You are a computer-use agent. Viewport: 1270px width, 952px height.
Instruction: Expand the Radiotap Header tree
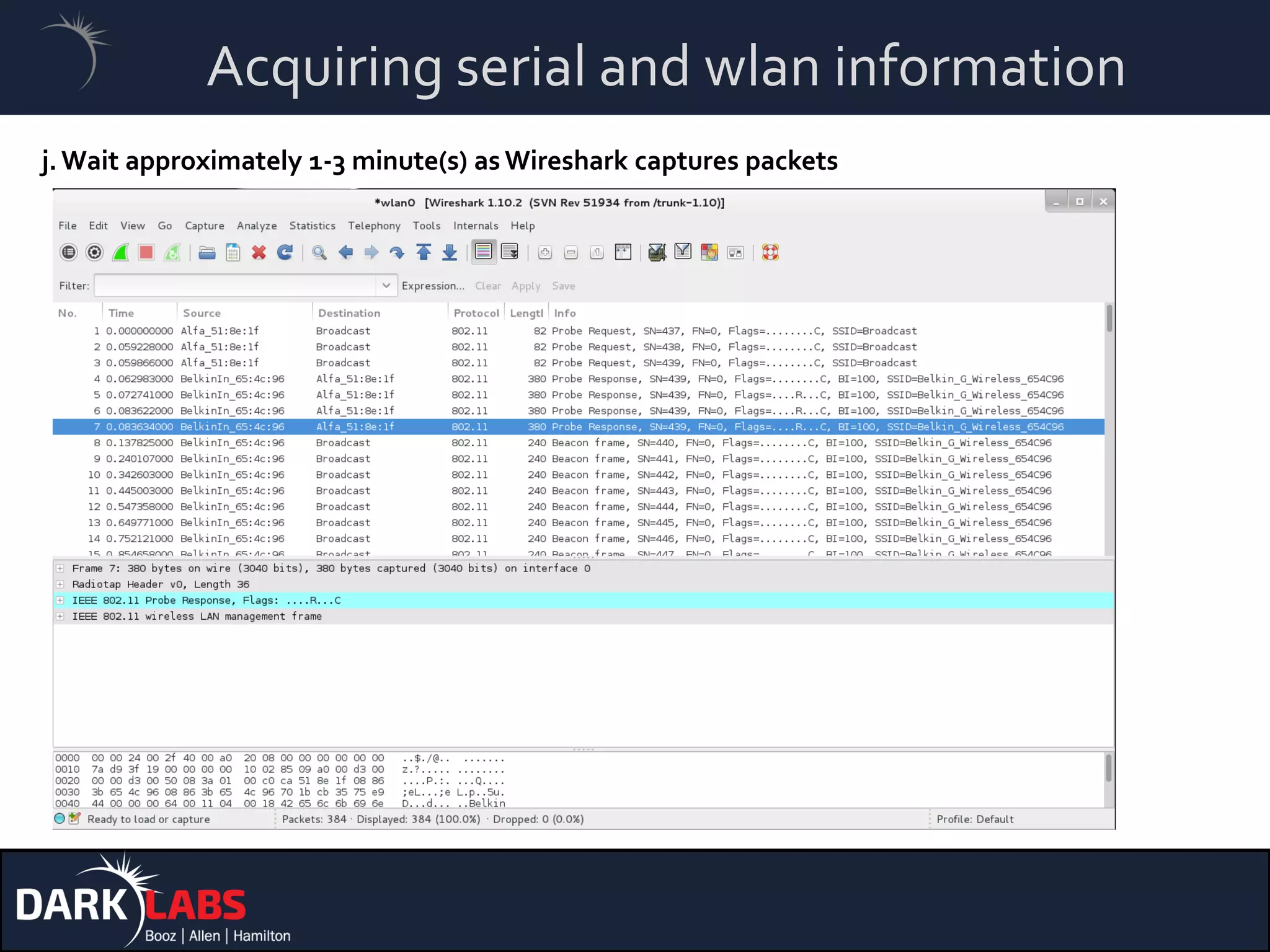[60, 584]
